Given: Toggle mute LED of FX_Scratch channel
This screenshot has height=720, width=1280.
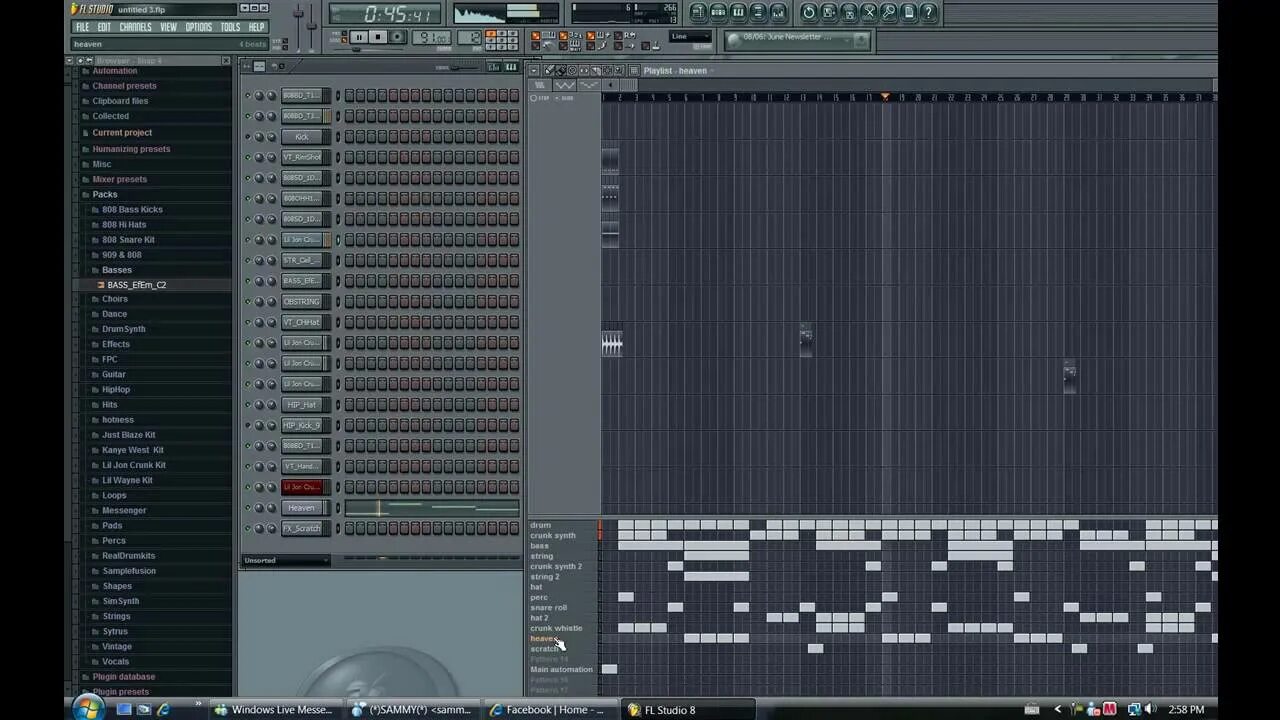Looking at the screenshot, I should (248, 529).
